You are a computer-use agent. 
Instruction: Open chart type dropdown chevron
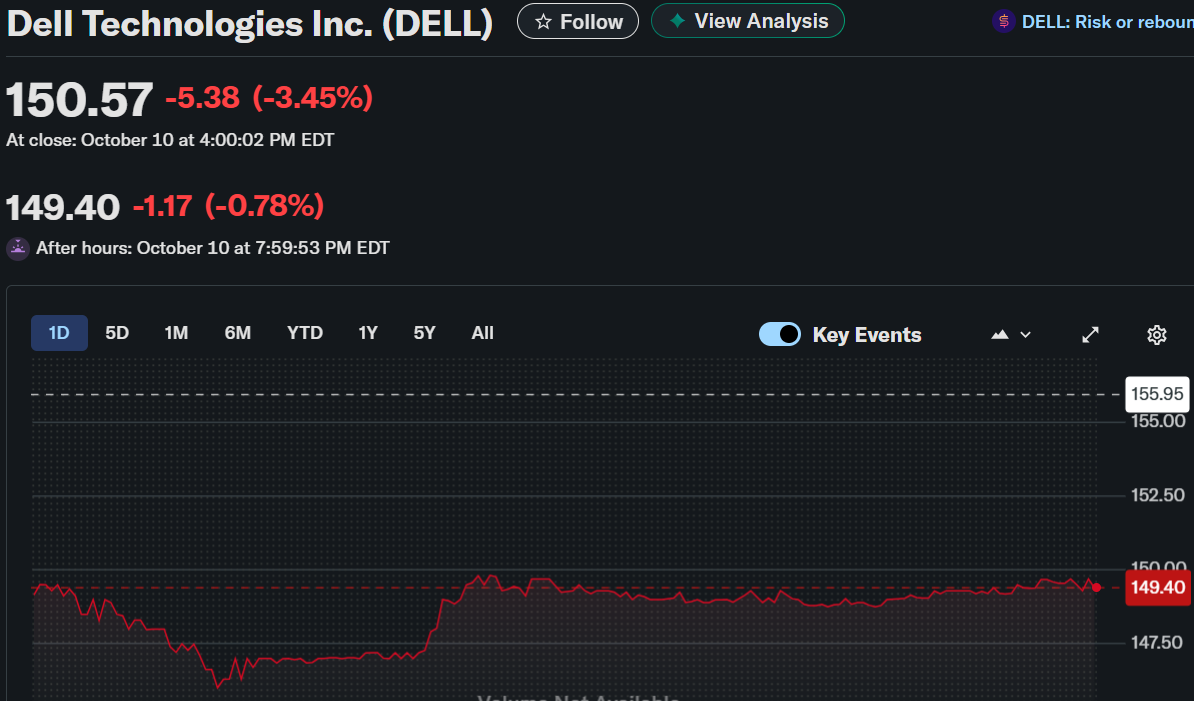coord(1026,335)
